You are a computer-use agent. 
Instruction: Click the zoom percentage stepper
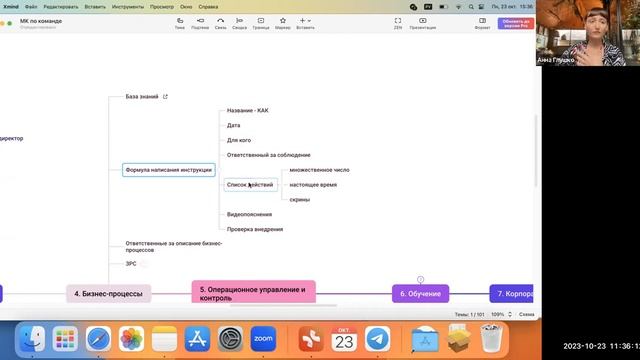[509, 314]
